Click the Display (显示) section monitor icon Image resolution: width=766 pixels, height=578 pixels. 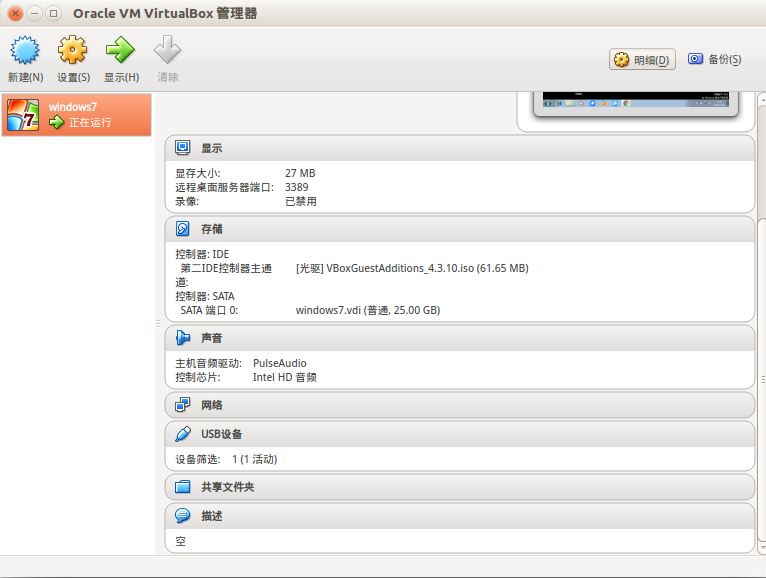(x=183, y=148)
